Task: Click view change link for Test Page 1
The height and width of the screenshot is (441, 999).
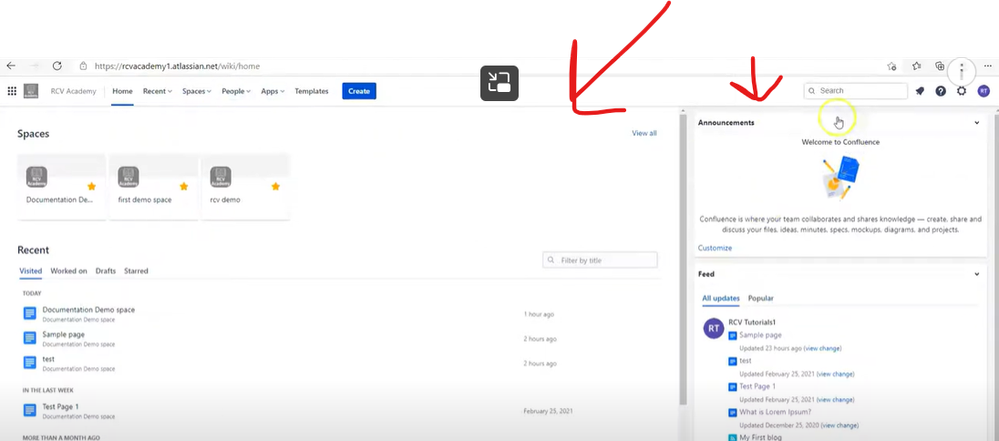Action: tap(835, 400)
